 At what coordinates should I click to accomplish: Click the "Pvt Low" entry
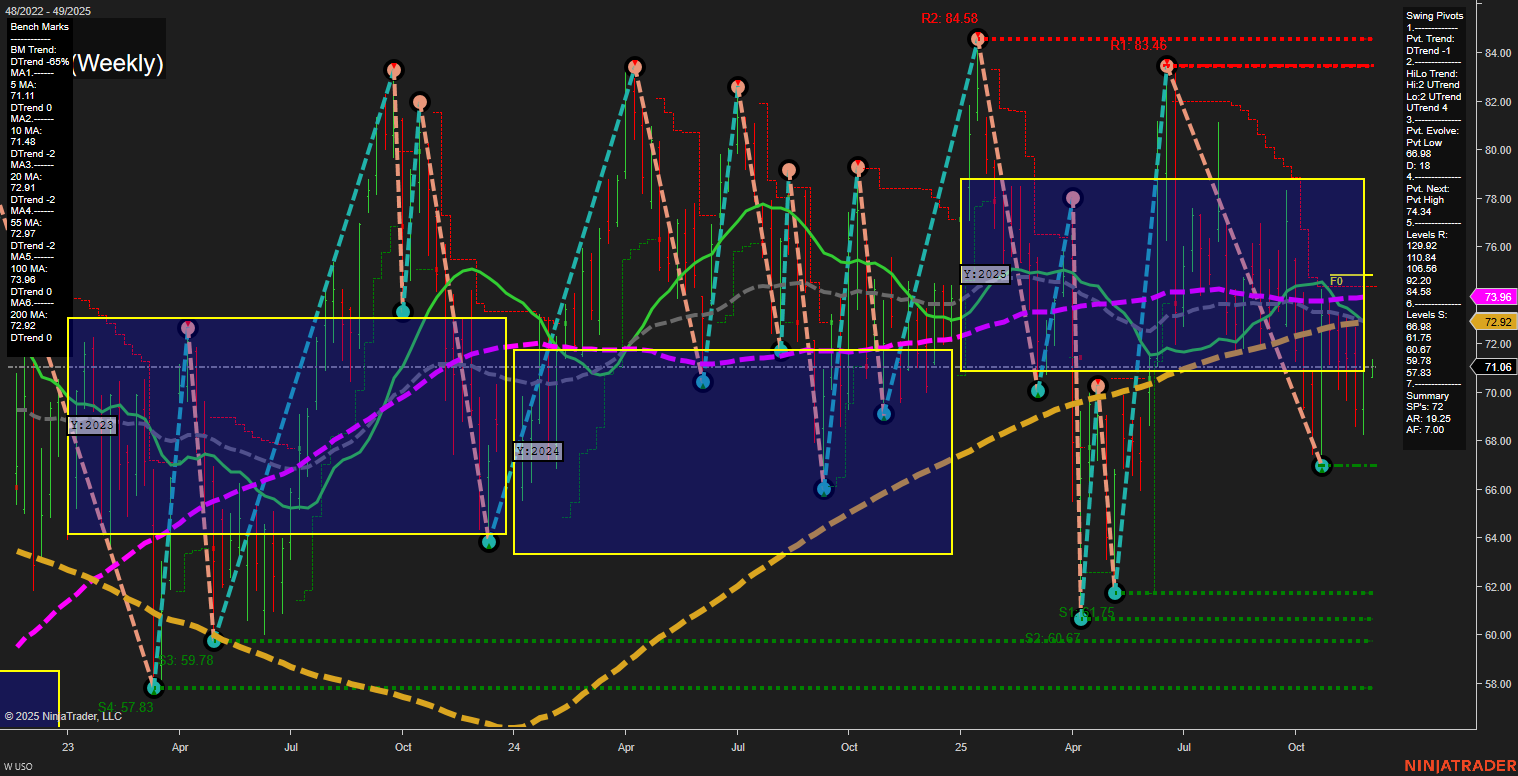[x=1424, y=143]
